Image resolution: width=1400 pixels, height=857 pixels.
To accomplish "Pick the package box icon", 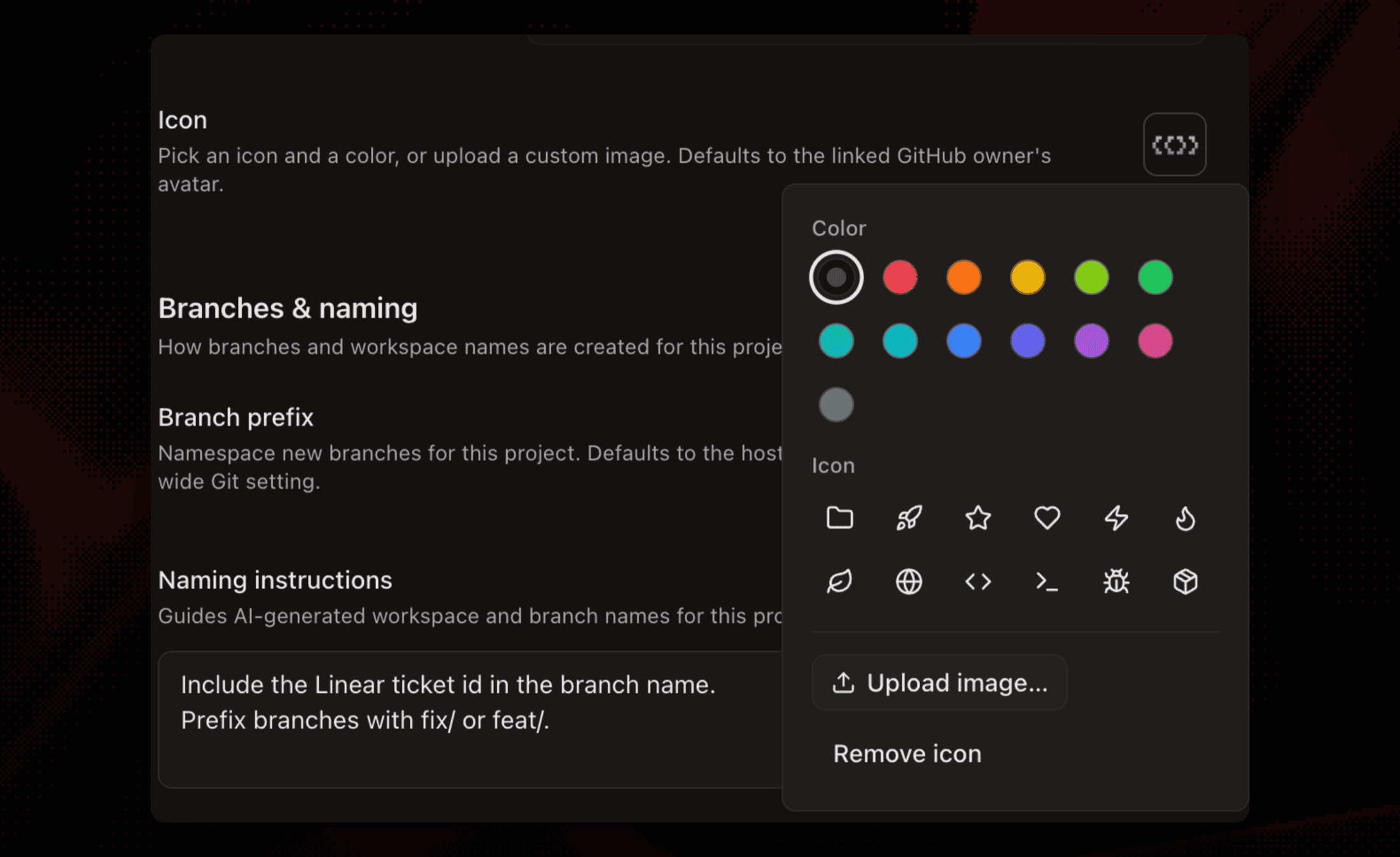I will pos(1185,582).
